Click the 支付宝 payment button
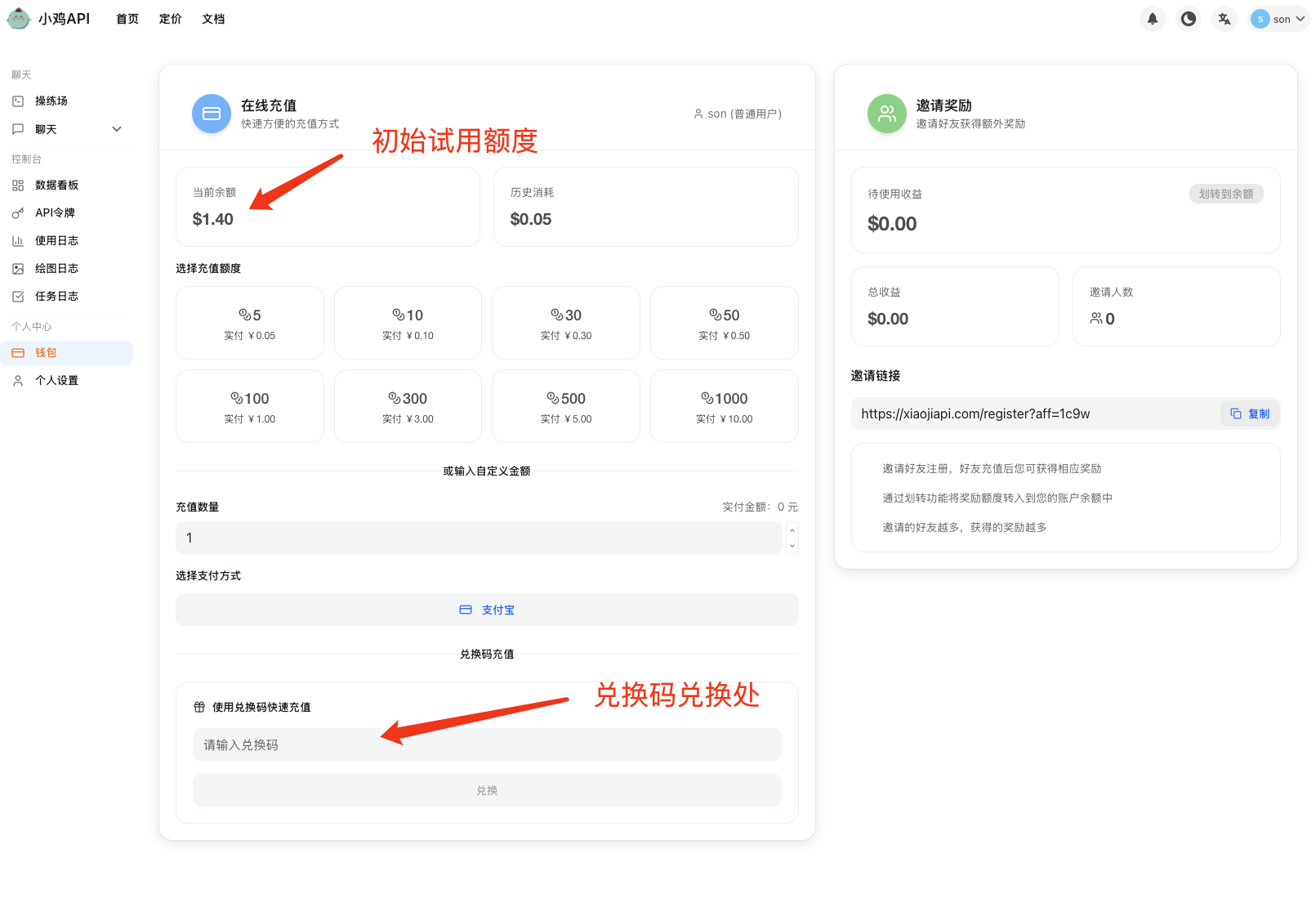 coord(487,610)
